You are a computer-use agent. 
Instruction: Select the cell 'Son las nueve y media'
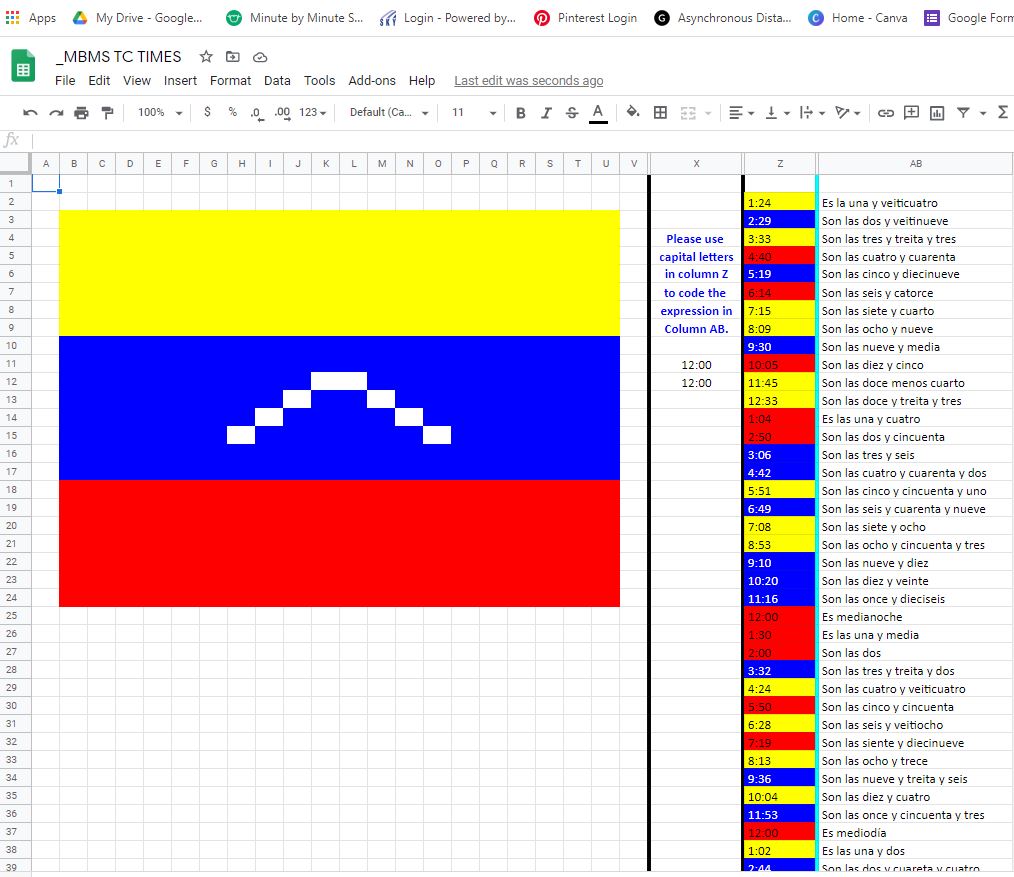tap(916, 347)
